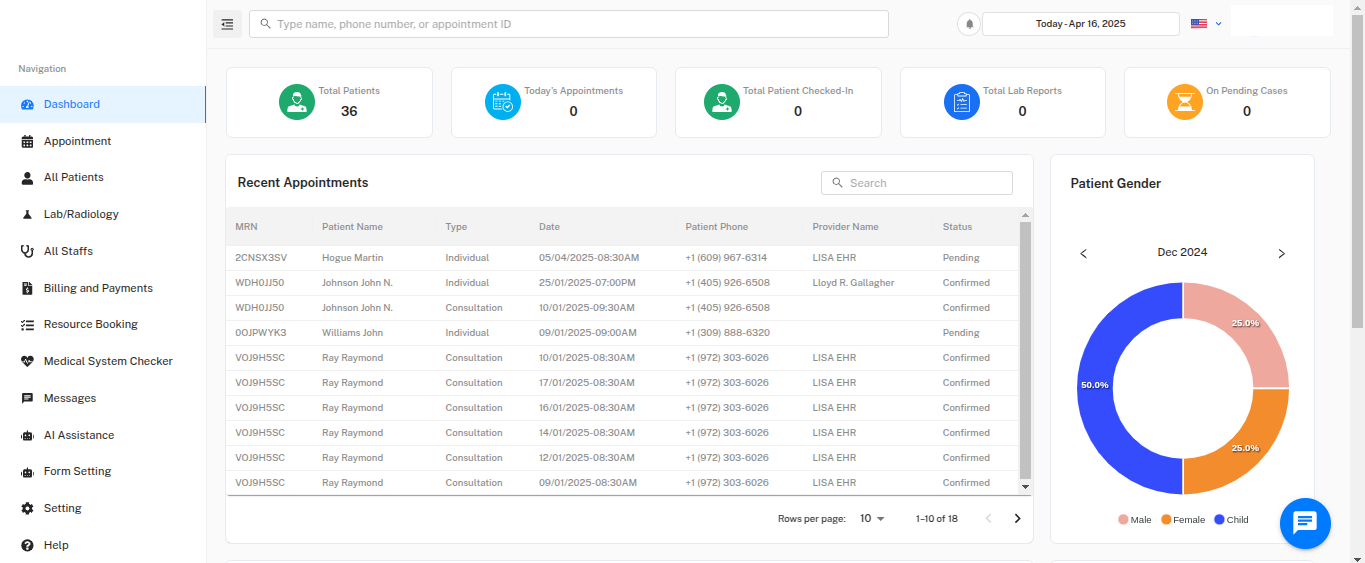The width and height of the screenshot is (1365, 563).
Task: Toggle the Male legend item in chart
Action: [x=1135, y=520]
